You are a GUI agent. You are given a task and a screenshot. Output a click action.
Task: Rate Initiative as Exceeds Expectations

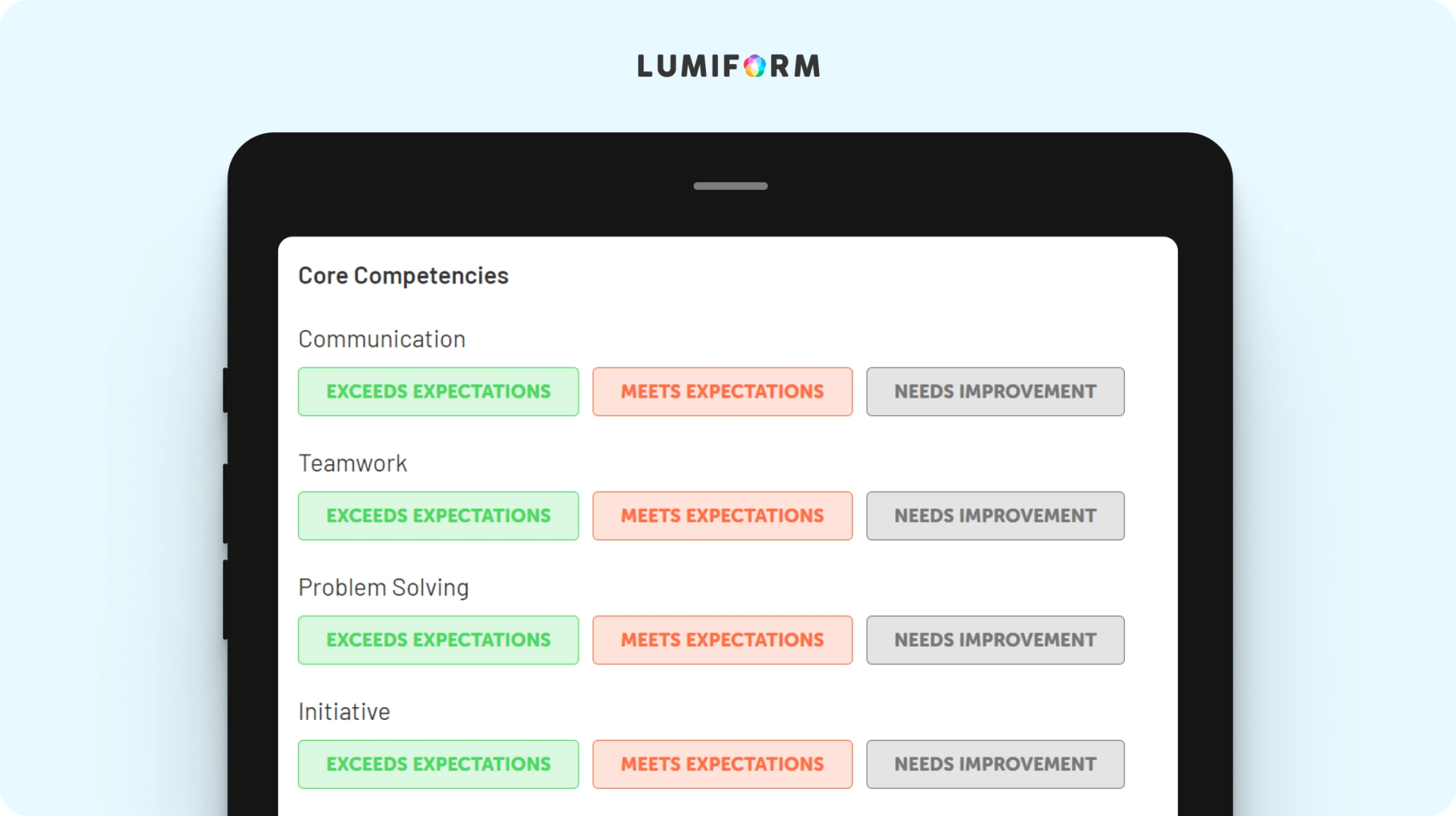[x=438, y=764]
